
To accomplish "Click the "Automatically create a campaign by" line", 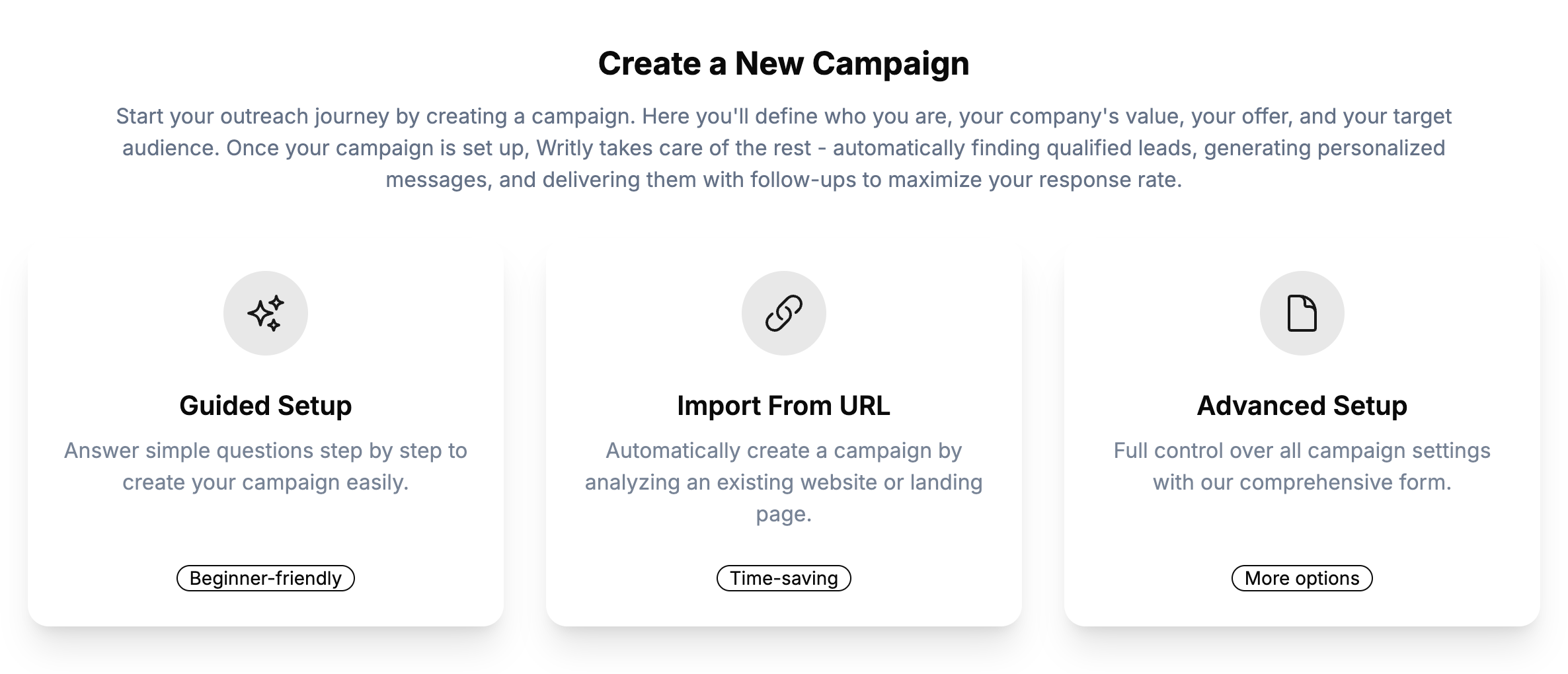I will [x=784, y=451].
